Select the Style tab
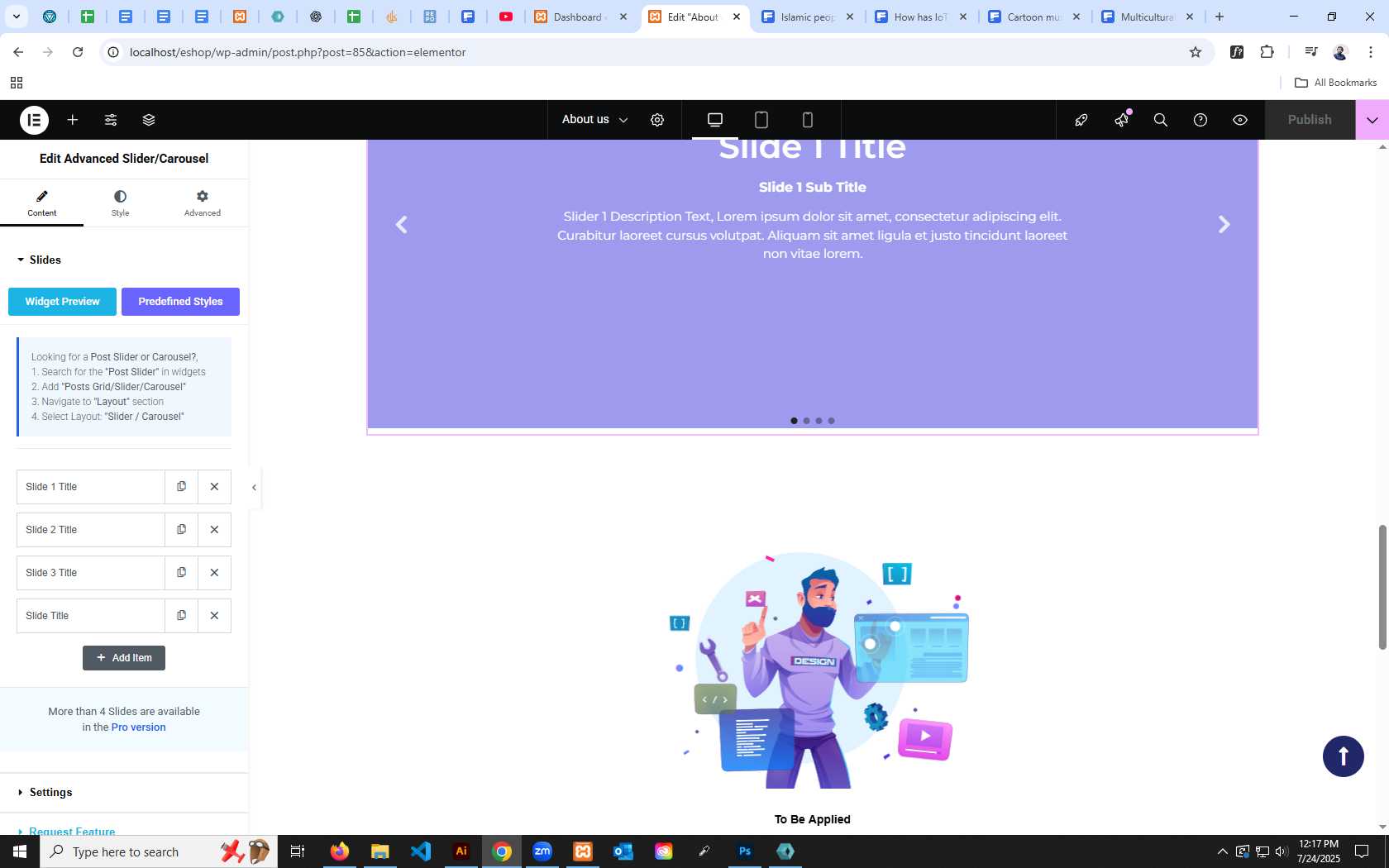Screen dimensions: 1389x868 click(121, 203)
